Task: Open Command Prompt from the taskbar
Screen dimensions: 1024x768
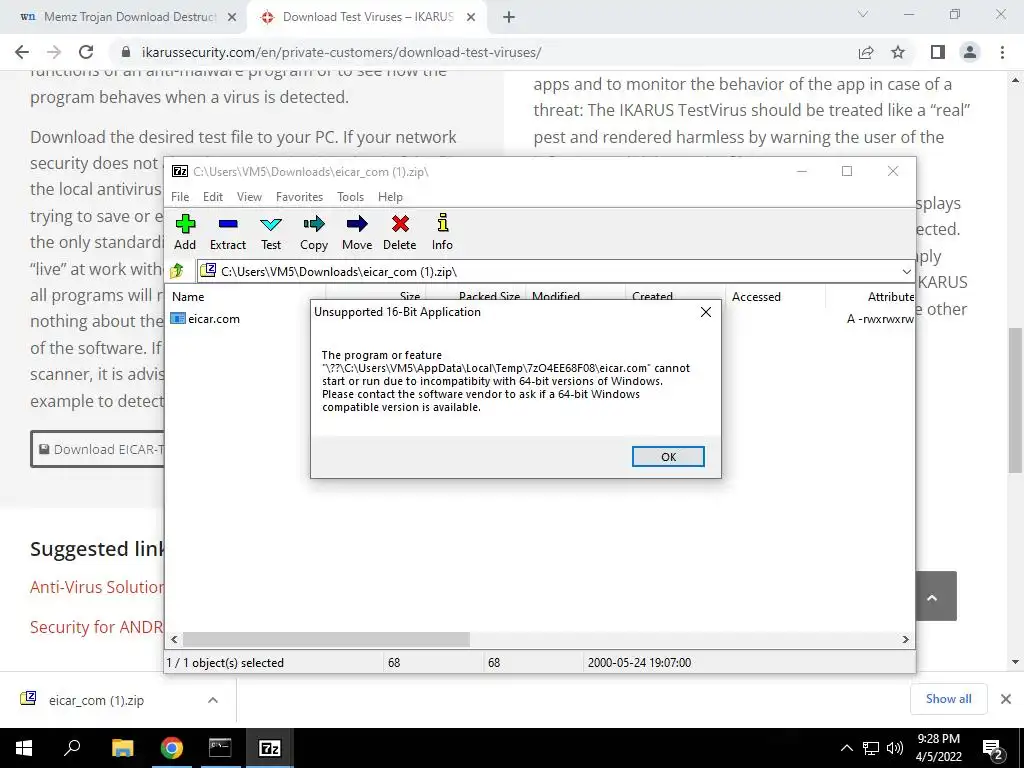Action: point(220,748)
